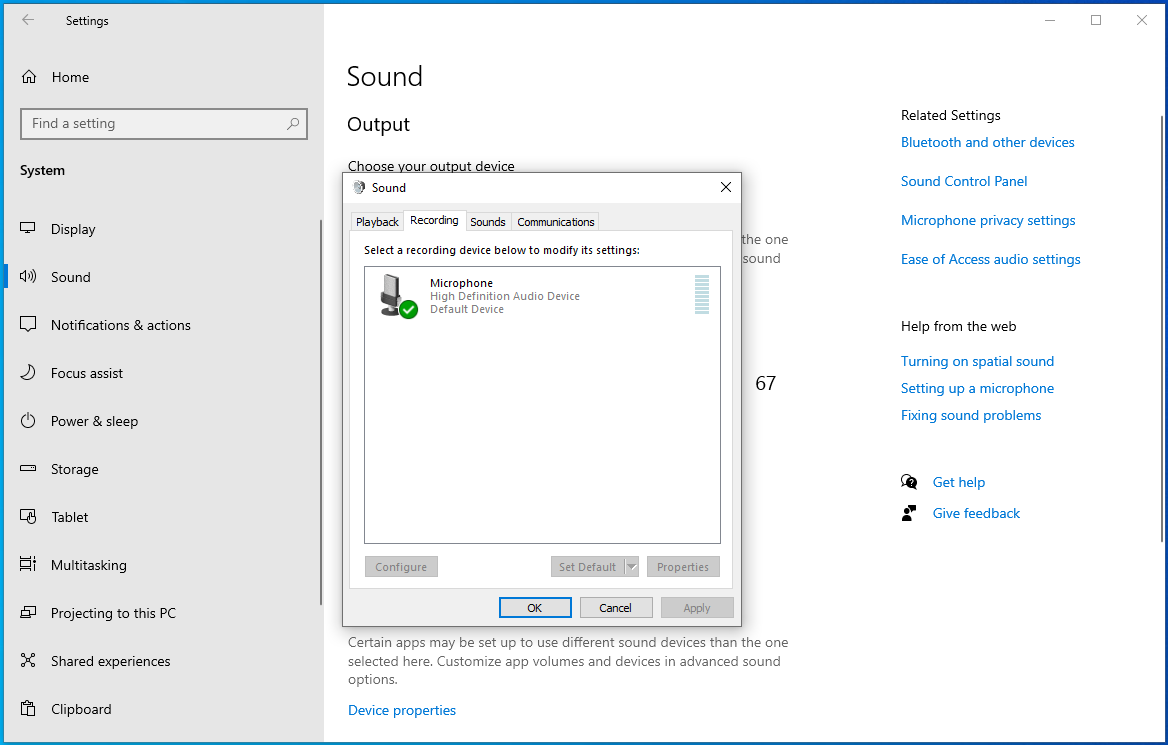Click the Notifications & actions icon
The width and height of the screenshot is (1168, 745).
coord(28,325)
